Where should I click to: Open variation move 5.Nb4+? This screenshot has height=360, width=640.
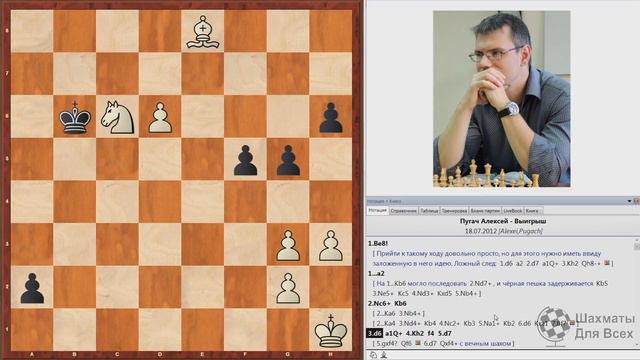(467, 293)
